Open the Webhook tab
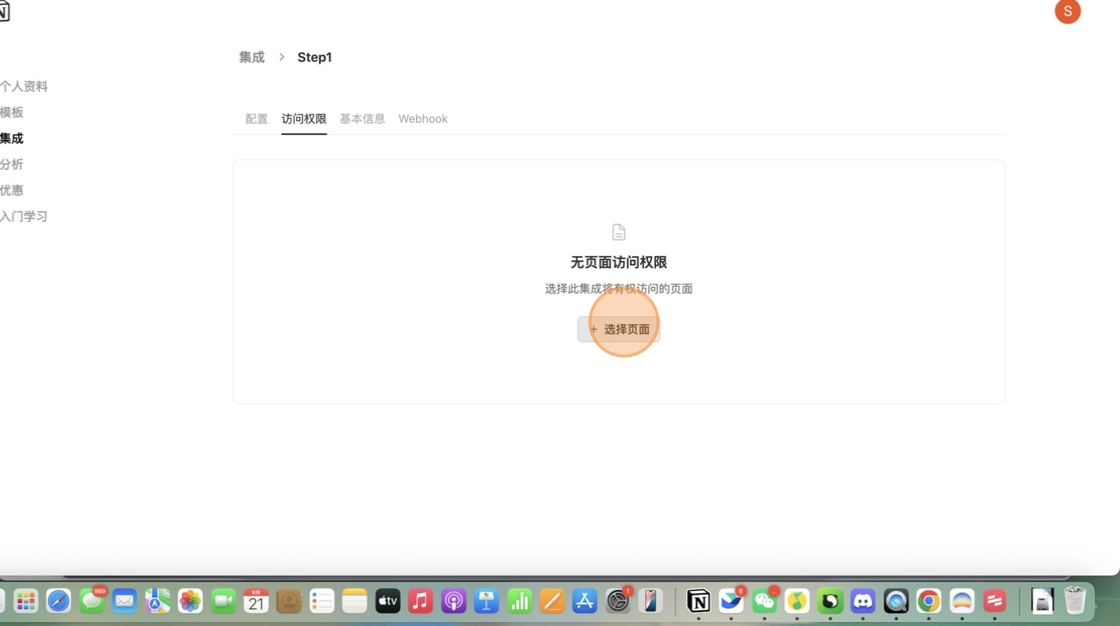The image size is (1120, 626). [x=423, y=119]
